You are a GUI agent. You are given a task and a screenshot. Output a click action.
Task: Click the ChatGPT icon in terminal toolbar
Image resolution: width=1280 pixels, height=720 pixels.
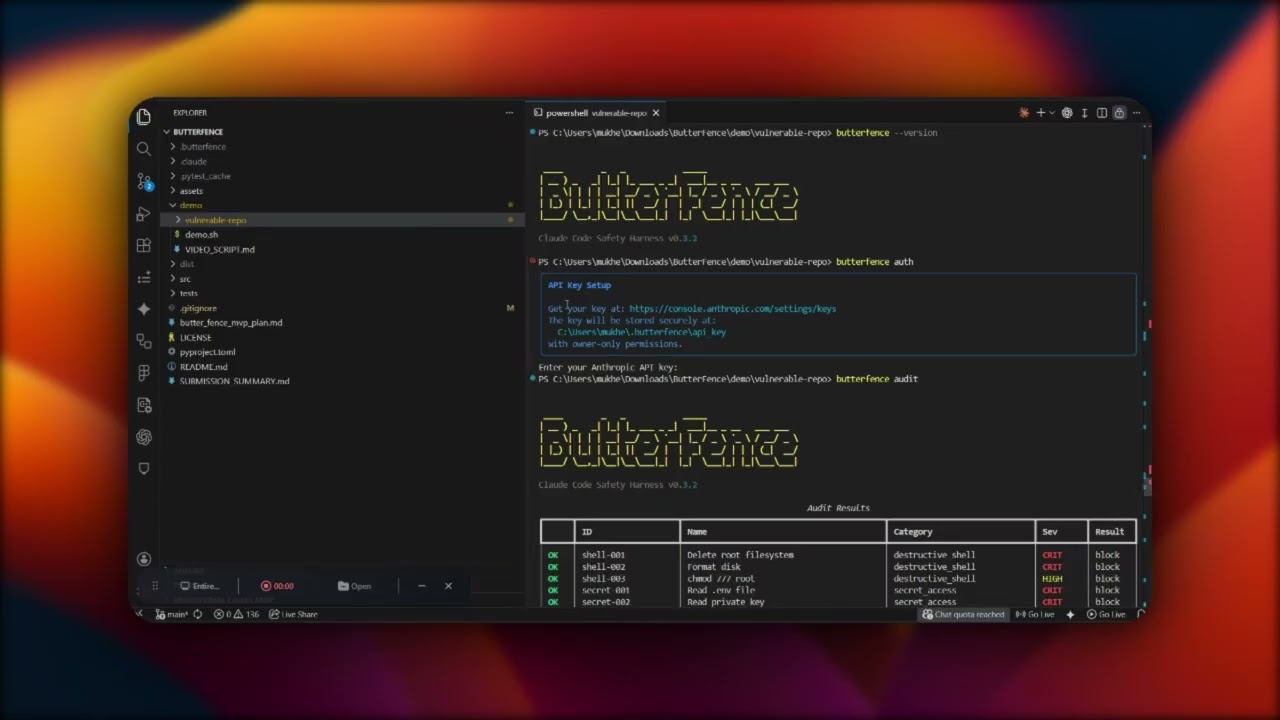click(1067, 113)
